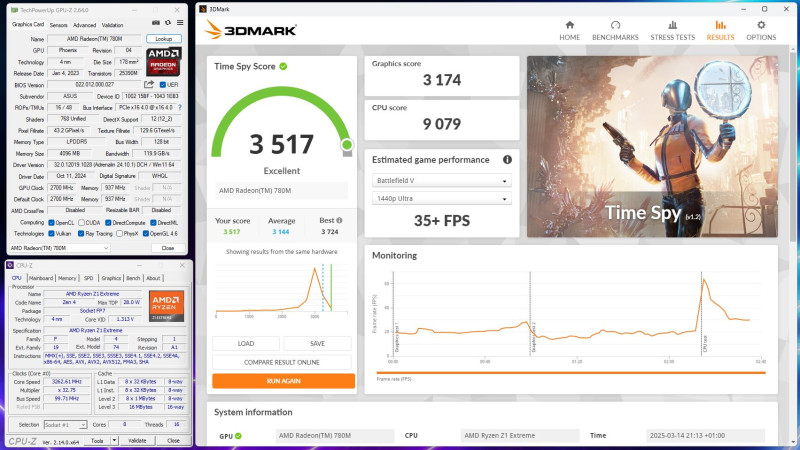Click the Close button in GPU-Z
Image resolution: width=800 pixels, height=450 pixels.
coord(167,248)
